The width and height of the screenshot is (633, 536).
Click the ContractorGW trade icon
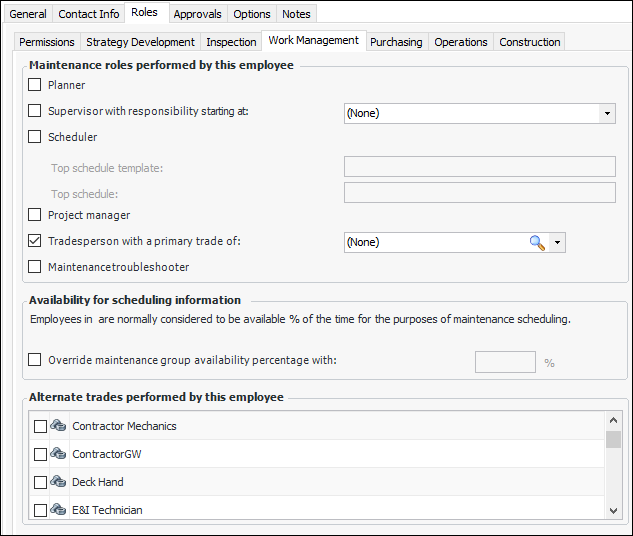point(58,454)
